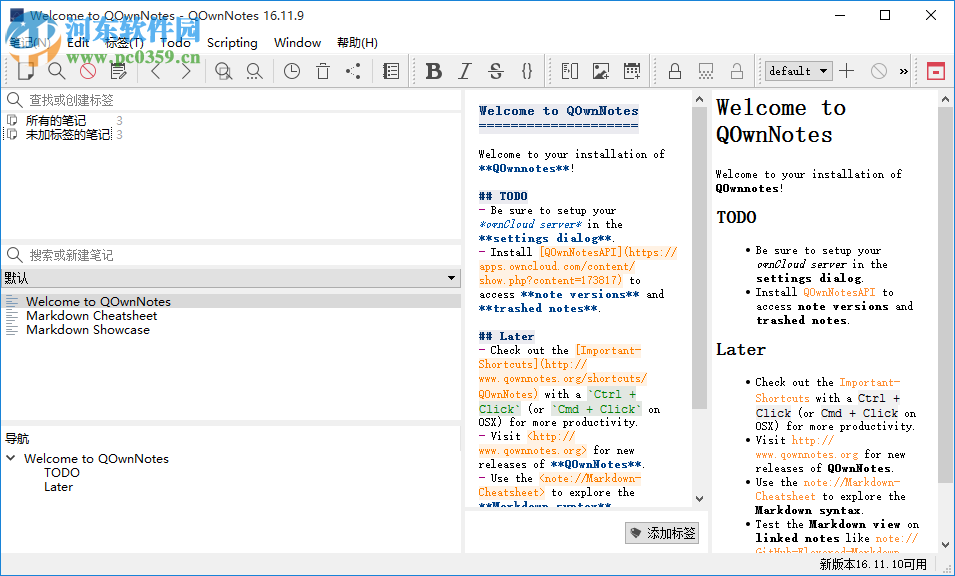Click the new note icon
This screenshot has height=576, width=955.
pyautogui.click(x=26, y=71)
